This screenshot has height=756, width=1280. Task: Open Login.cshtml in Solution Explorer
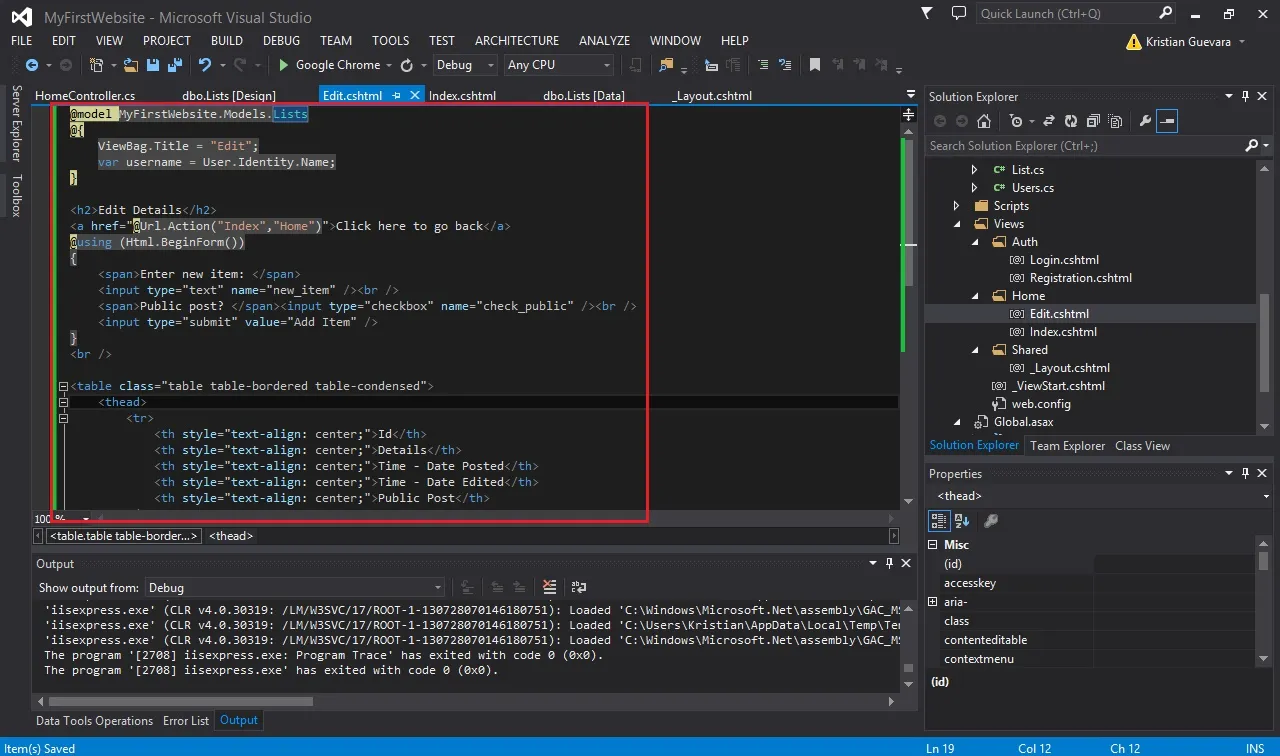point(1064,260)
